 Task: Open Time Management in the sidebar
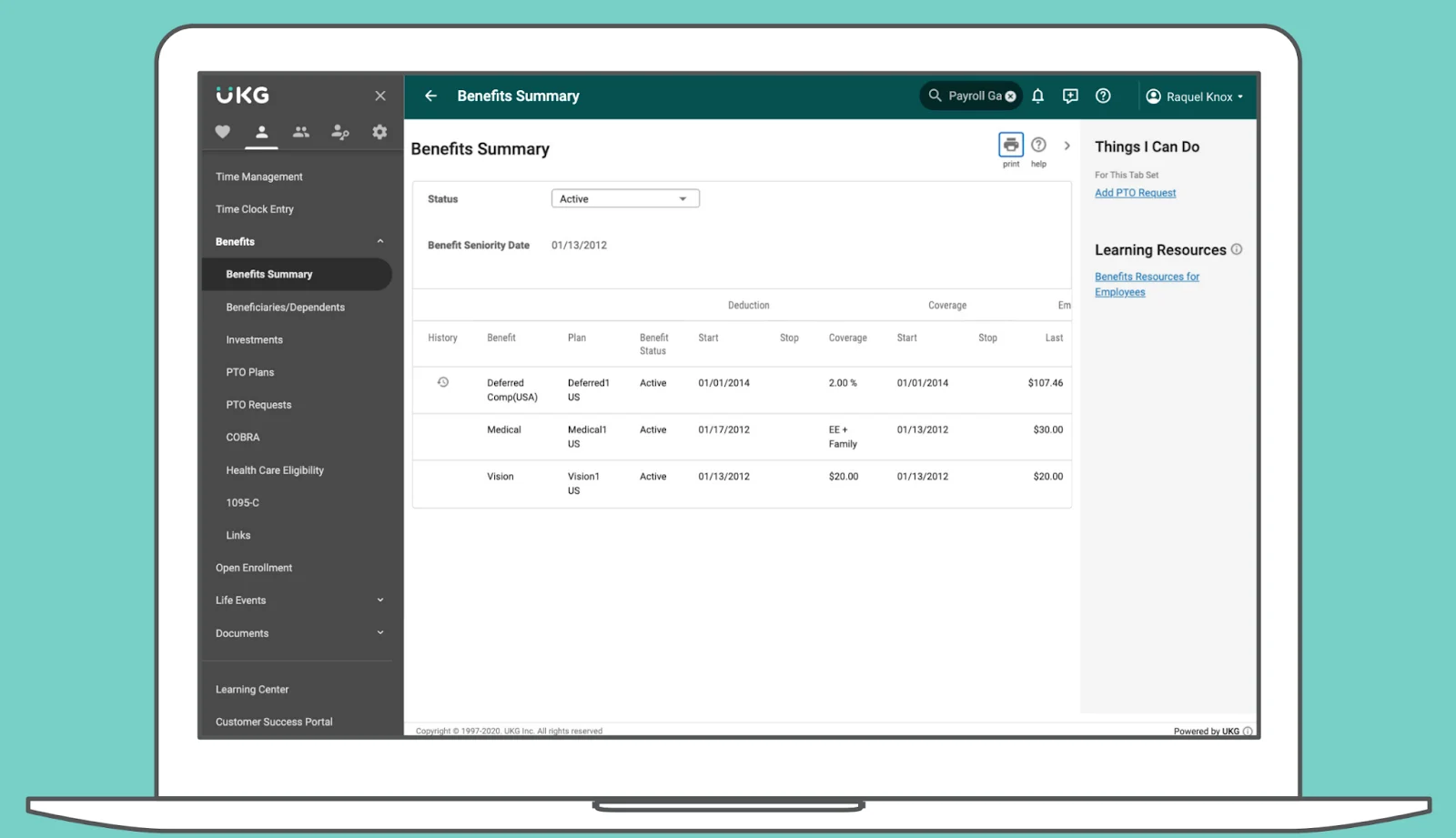259,177
